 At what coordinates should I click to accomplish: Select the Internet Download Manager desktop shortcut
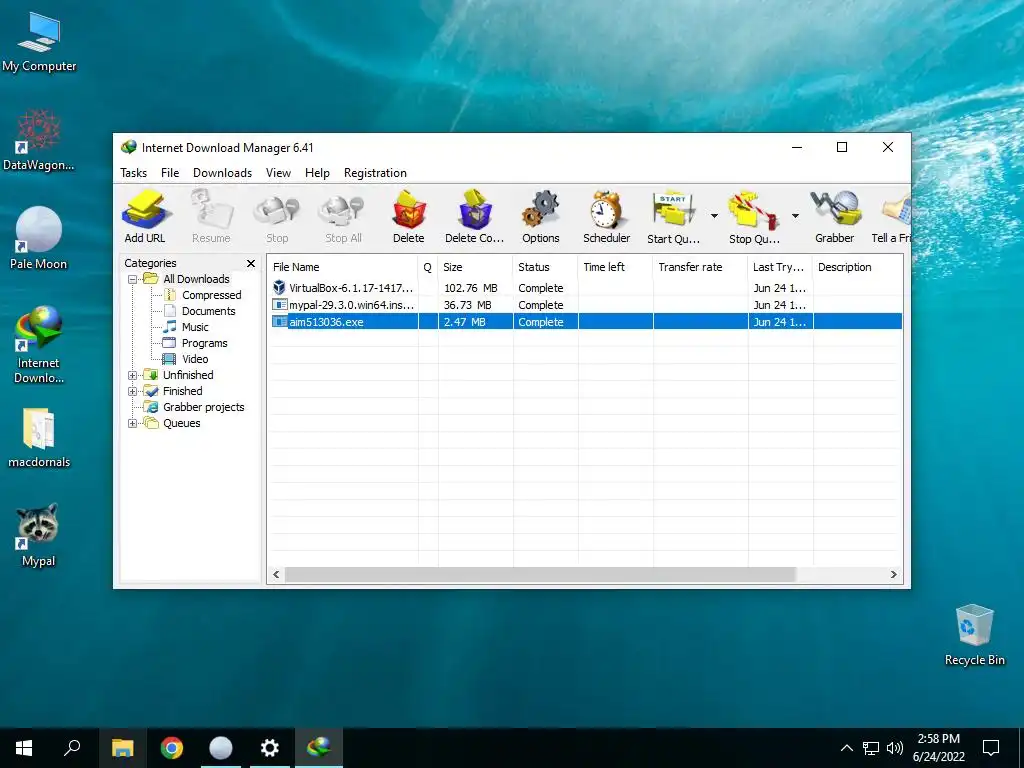coord(39,345)
